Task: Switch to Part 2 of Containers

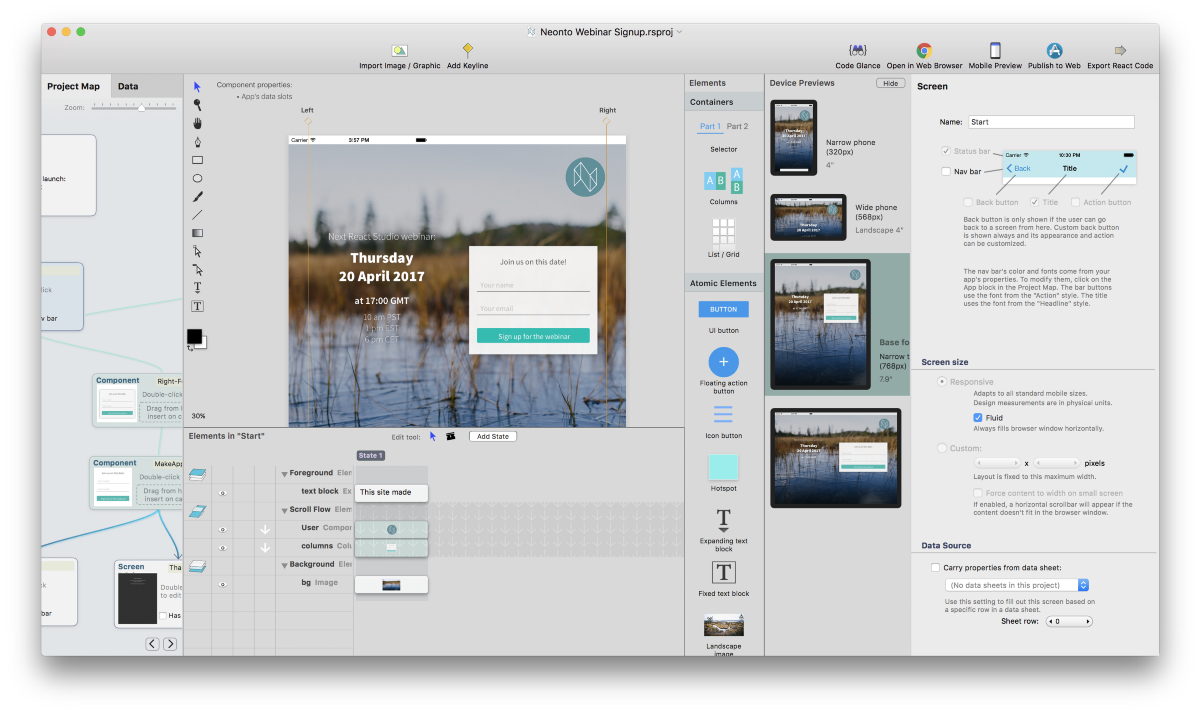Action: [x=737, y=127]
